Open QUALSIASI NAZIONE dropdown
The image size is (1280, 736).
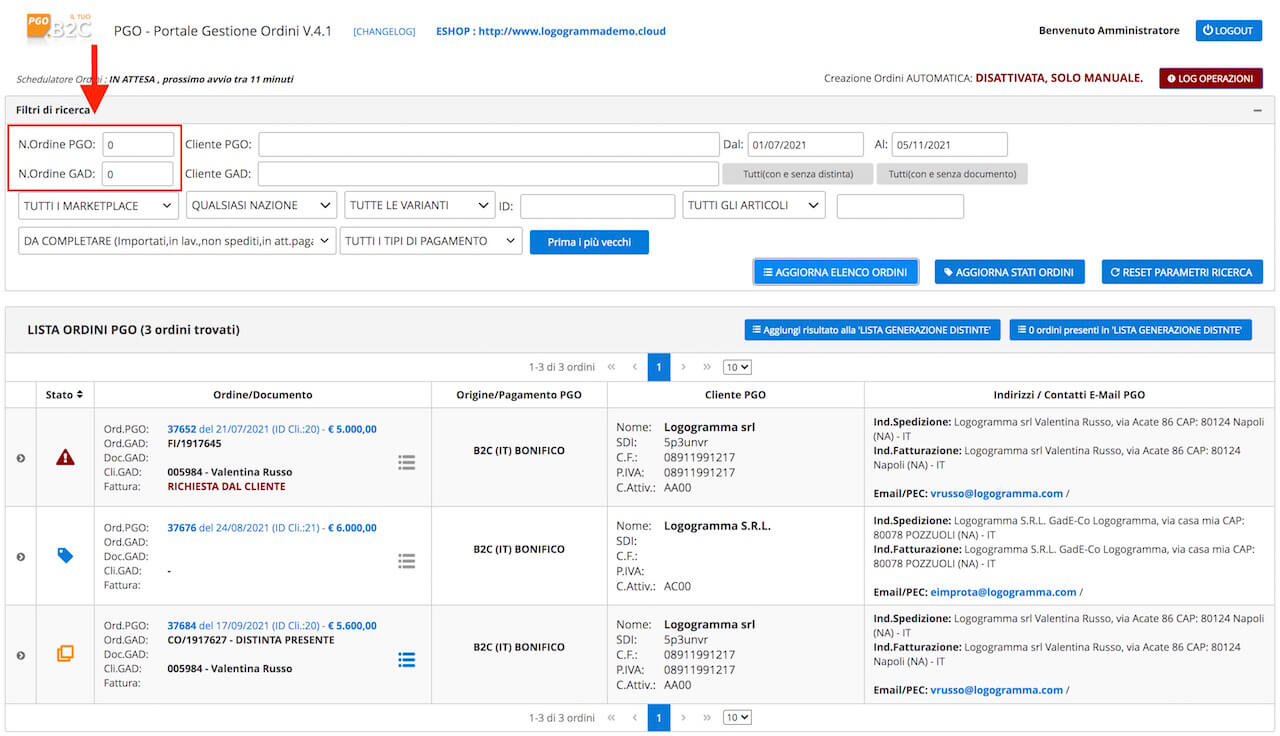point(261,206)
